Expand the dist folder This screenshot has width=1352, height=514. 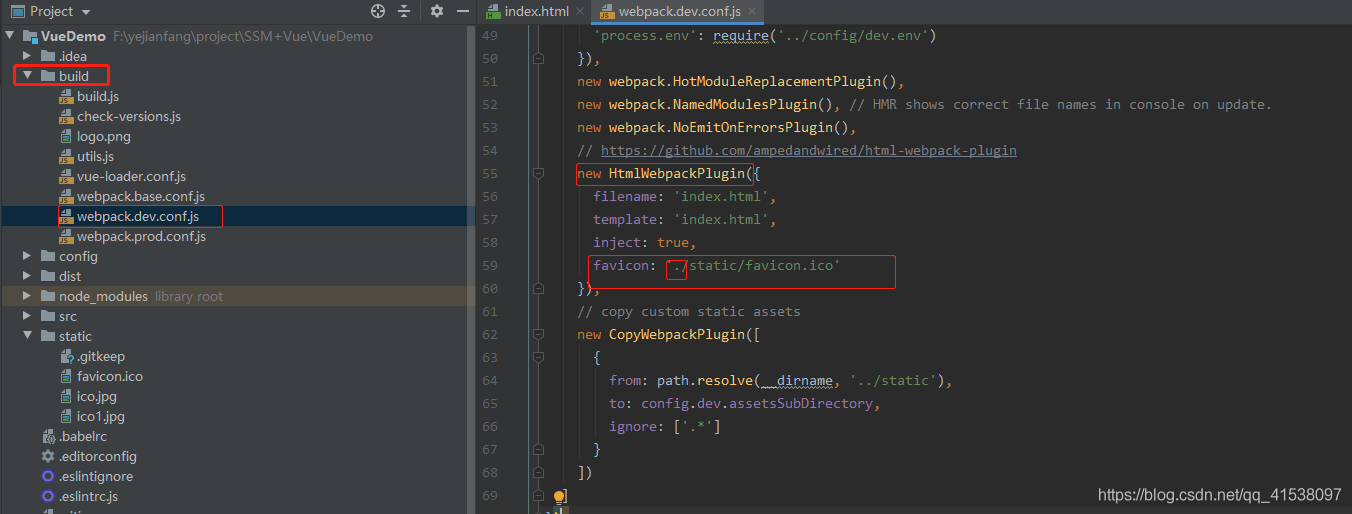pyautogui.click(x=29, y=276)
